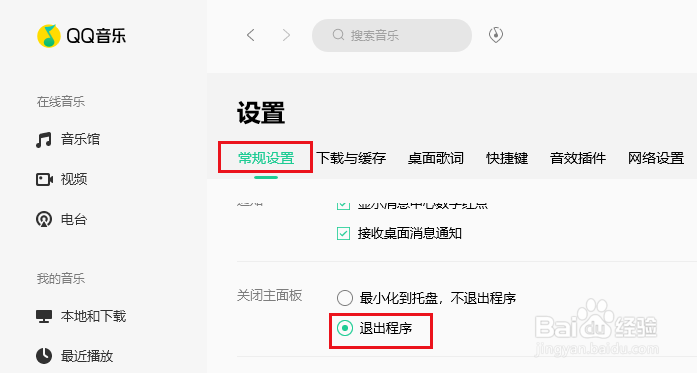Screen dimensions: 697x373
Task: Select 最小化到托盘，不退出程序 radio option
Action: tap(344, 298)
